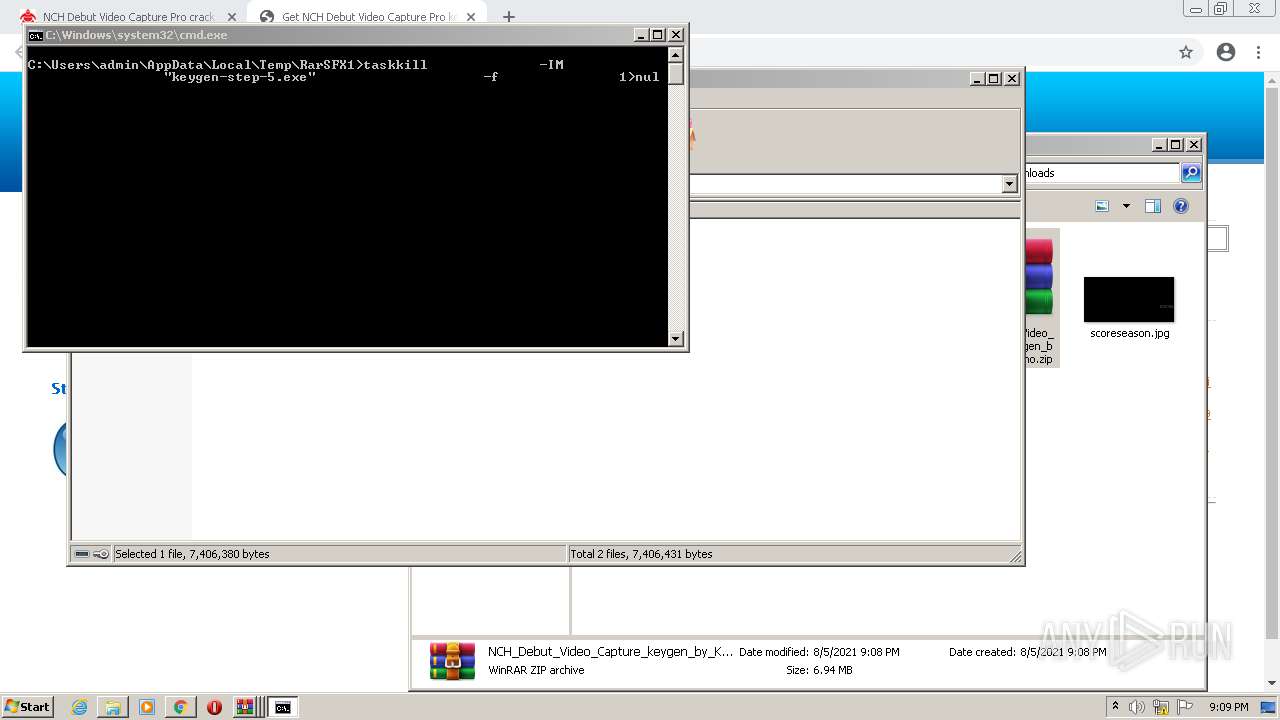1280x720 pixels.
Task: Click Explorer search field
Action: [1102, 173]
